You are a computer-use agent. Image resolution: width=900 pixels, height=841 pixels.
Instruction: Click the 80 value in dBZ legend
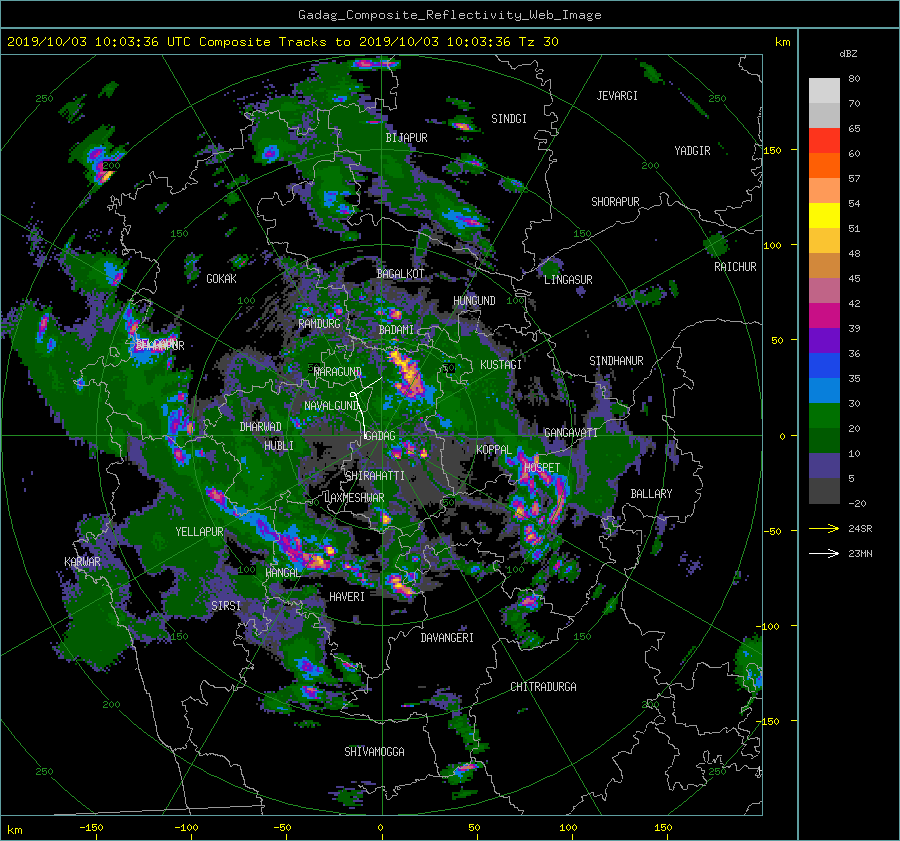click(x=854, y=79)
